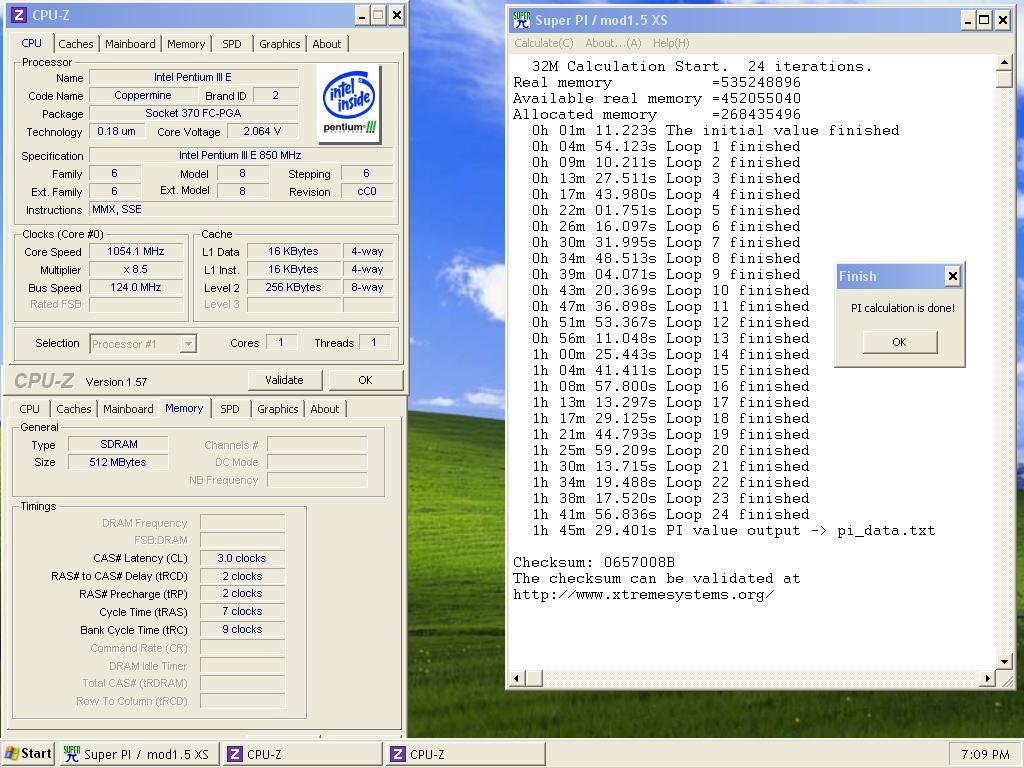Image resolution: width=1024 pixels, height=768 pixels.
Task: Click the Loop 24 finished line
Action: 671,515
